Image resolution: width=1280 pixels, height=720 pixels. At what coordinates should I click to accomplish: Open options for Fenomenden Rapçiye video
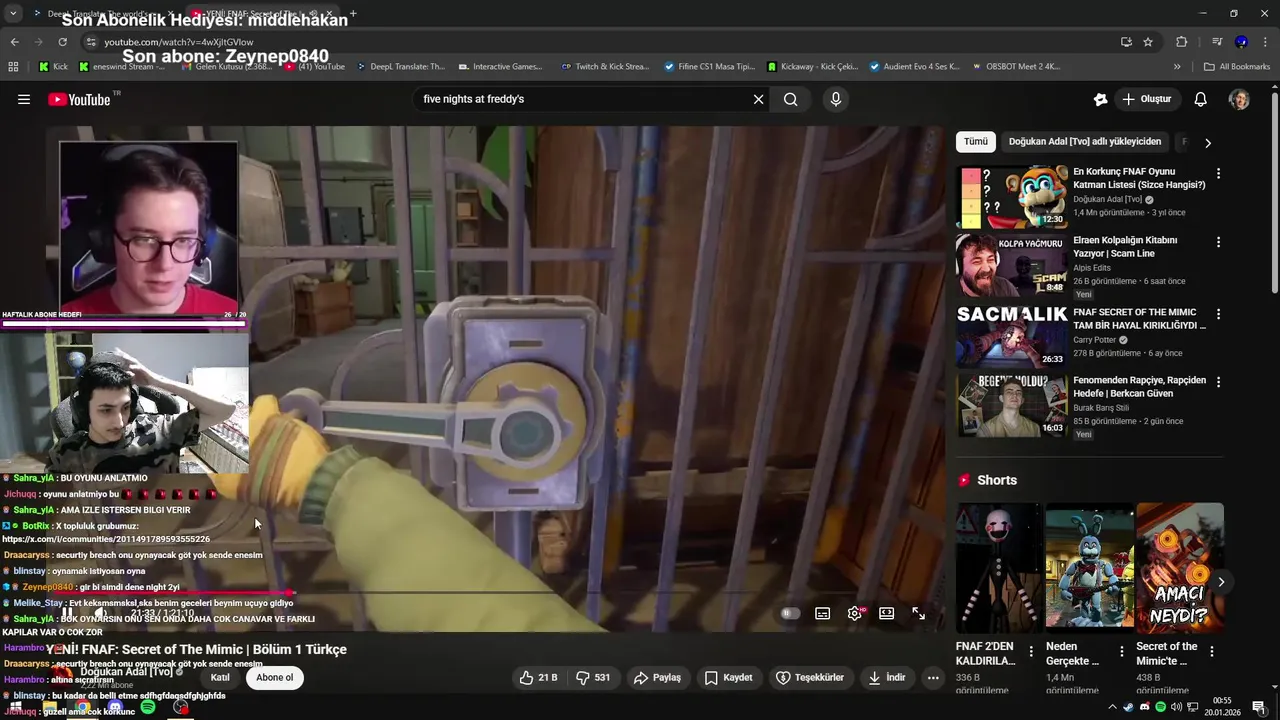click(x=1218, y=382)
